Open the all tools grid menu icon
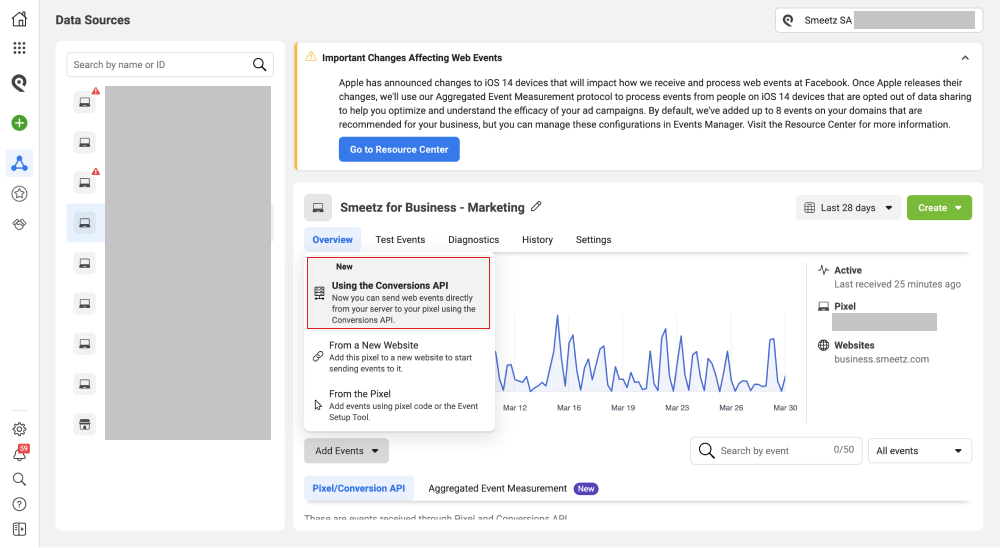Image resolution: width=1000 pixels, height=548 pixels. pos(19,48)
